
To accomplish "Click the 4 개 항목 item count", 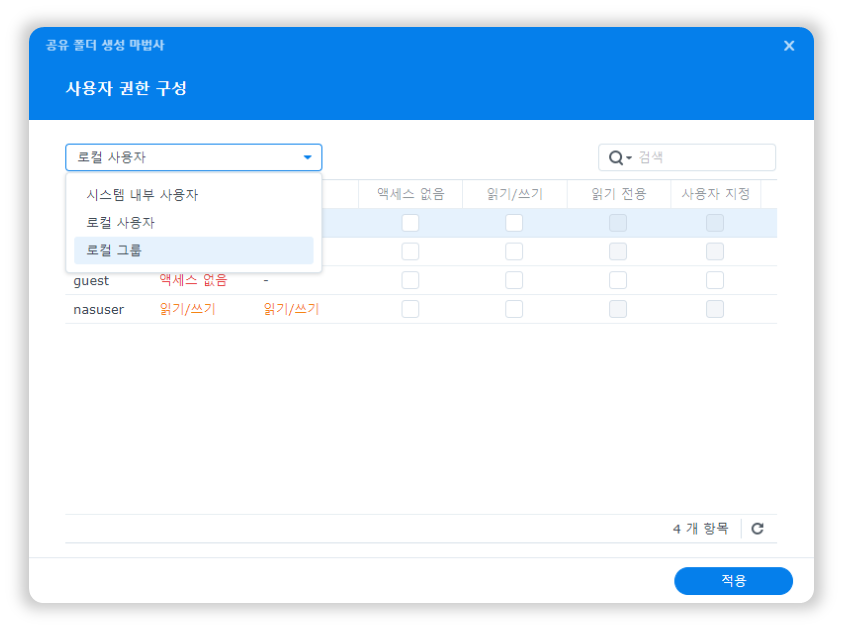I will coord(701,529).
